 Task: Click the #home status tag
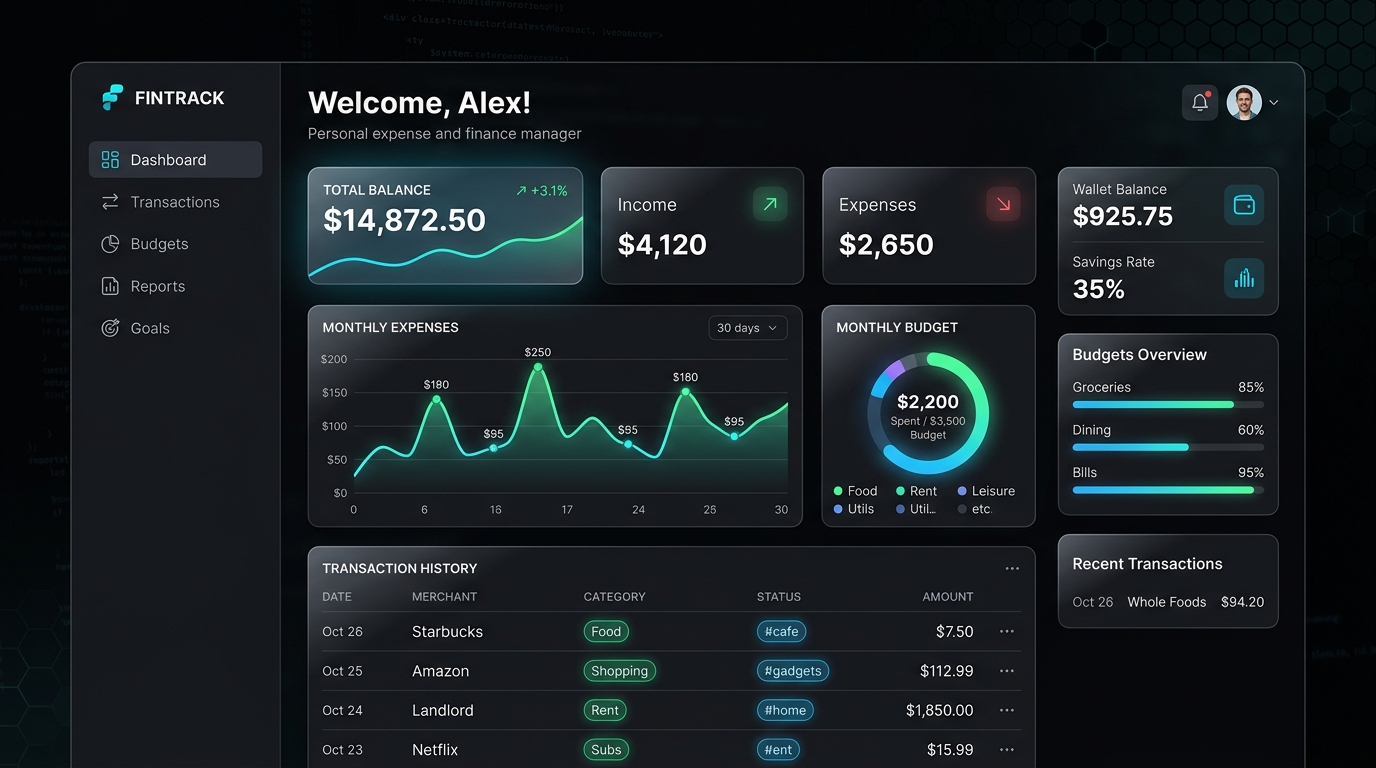(785, 710)
